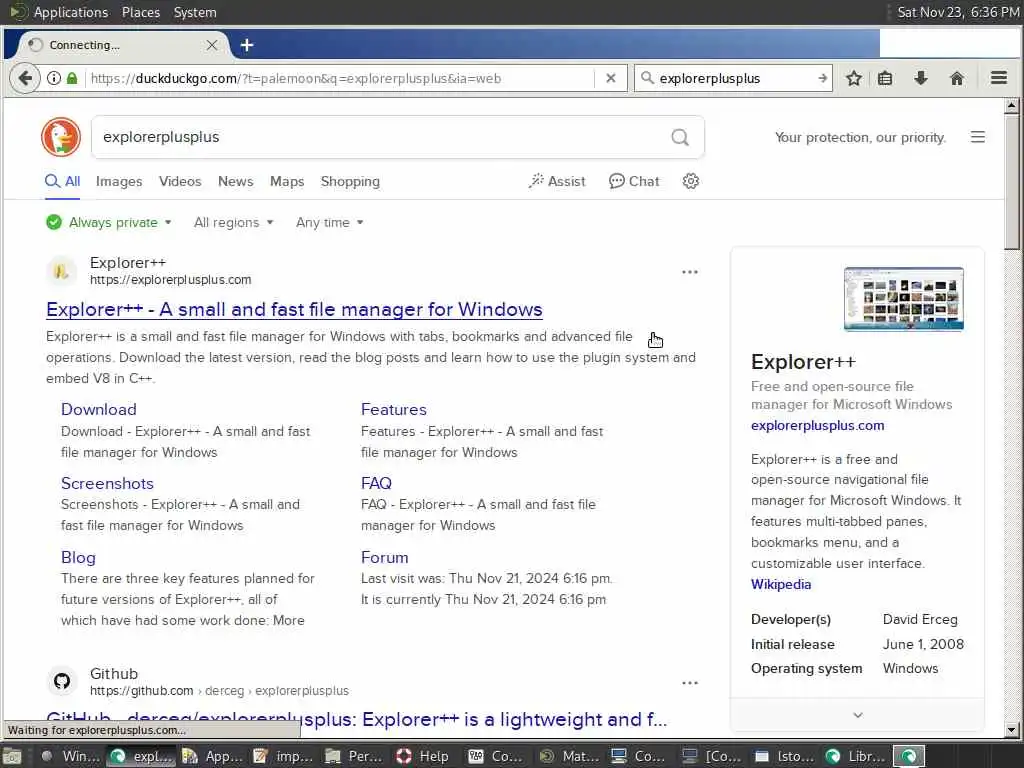Switch to Maps results
Viewport: 1024px width, 768px height.
pos(287,182)
